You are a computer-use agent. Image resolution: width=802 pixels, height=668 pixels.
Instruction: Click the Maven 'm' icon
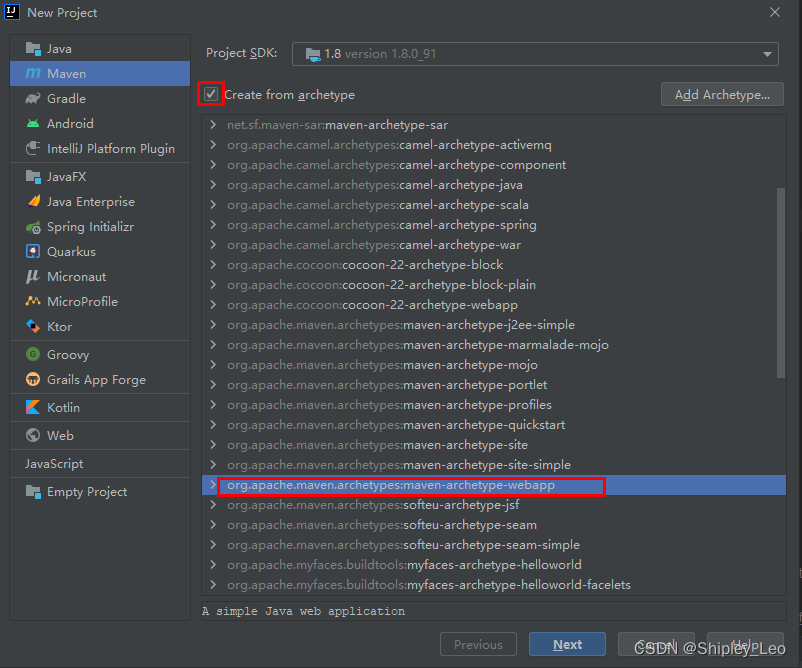[x=33, y=74]
